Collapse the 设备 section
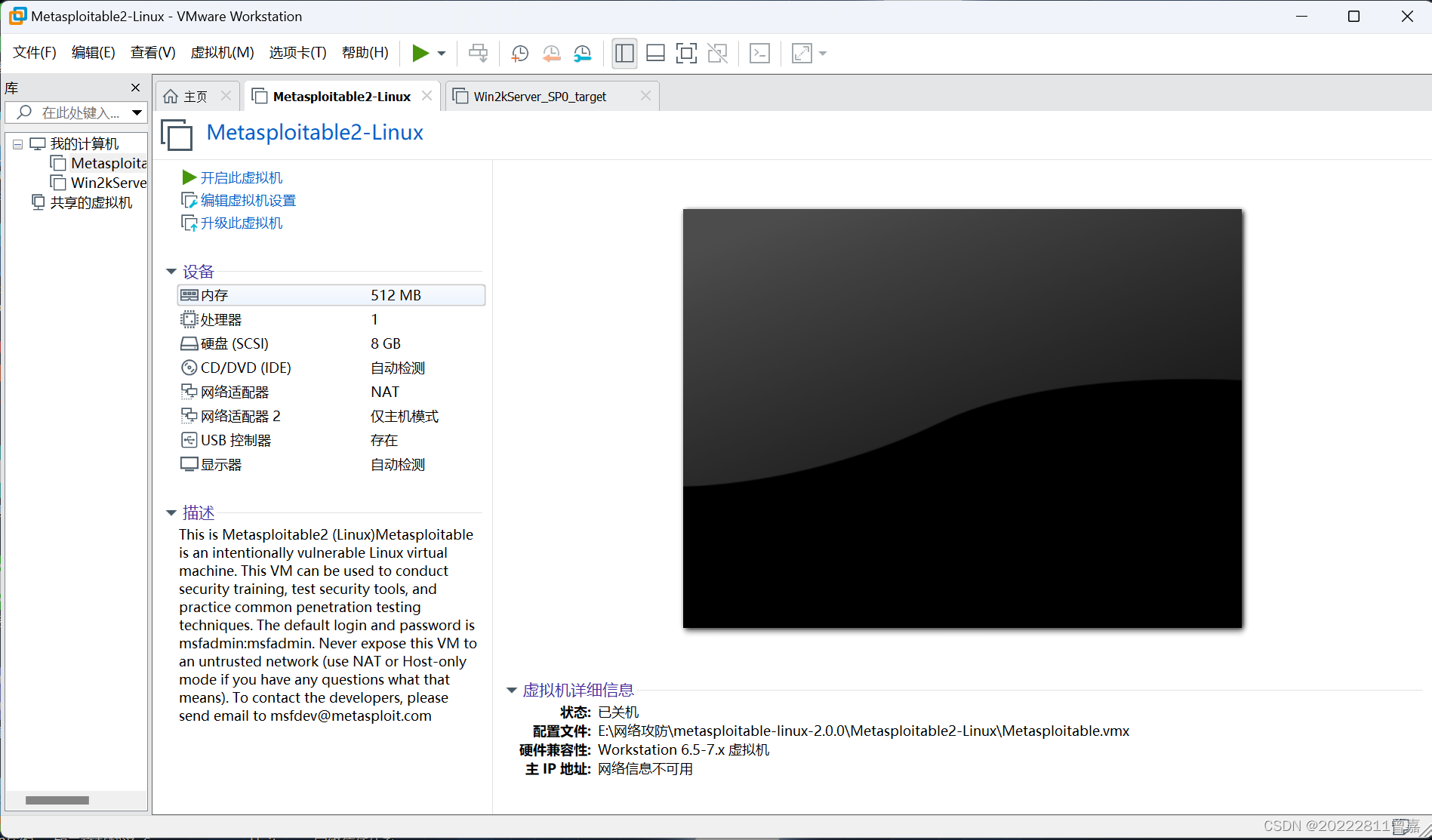The image size is (1432, 840). [x=171, y=271]
